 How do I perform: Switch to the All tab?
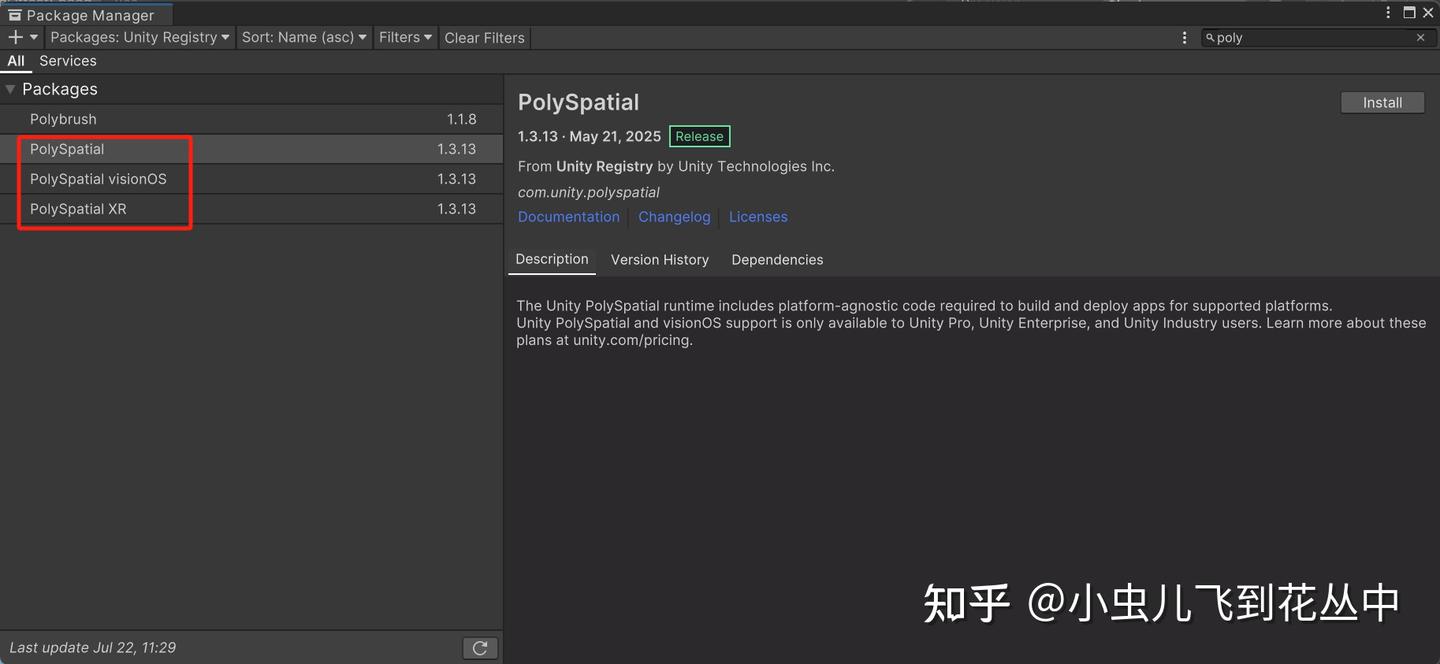point(16,61)
